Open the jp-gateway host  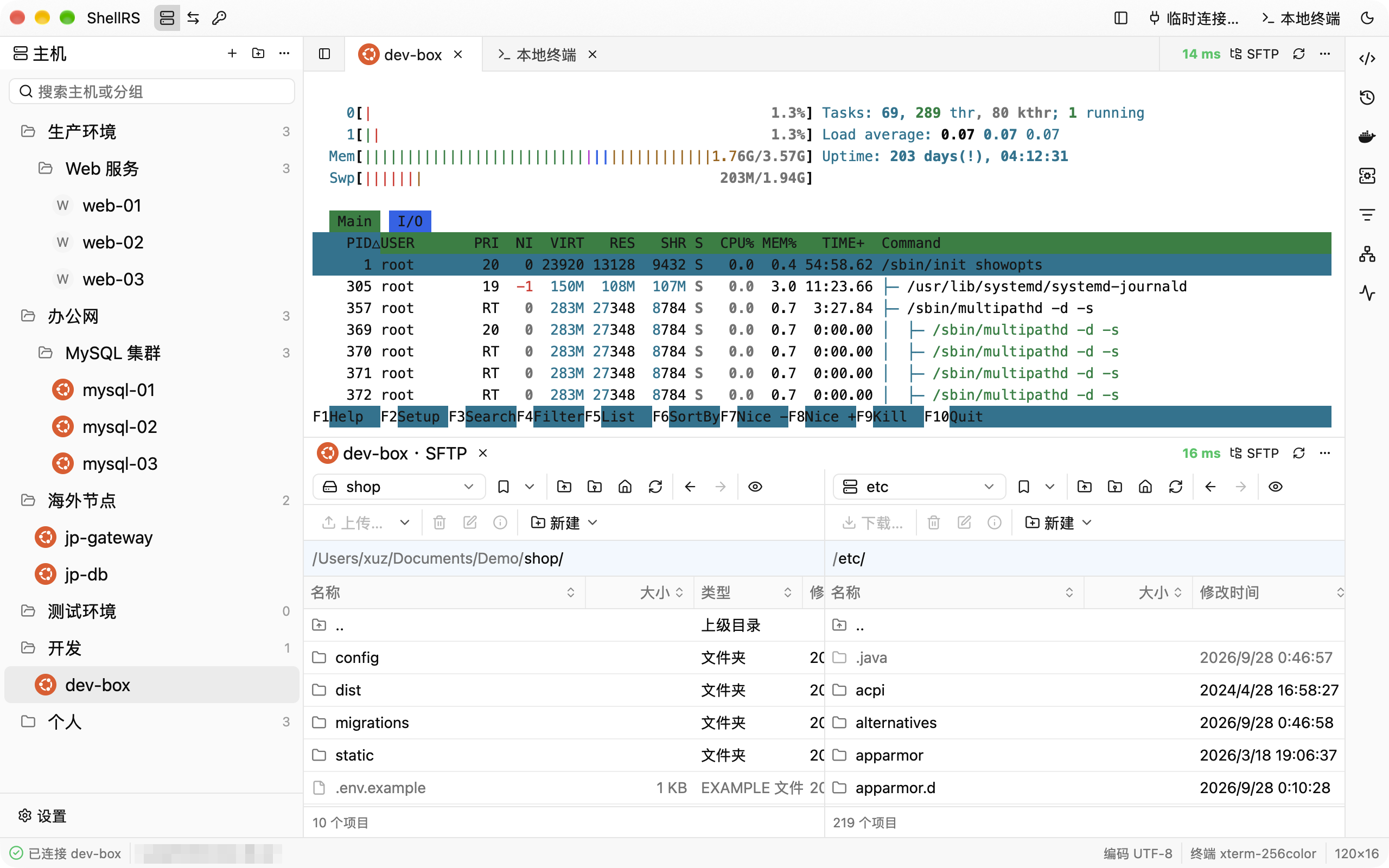(151, 537)
